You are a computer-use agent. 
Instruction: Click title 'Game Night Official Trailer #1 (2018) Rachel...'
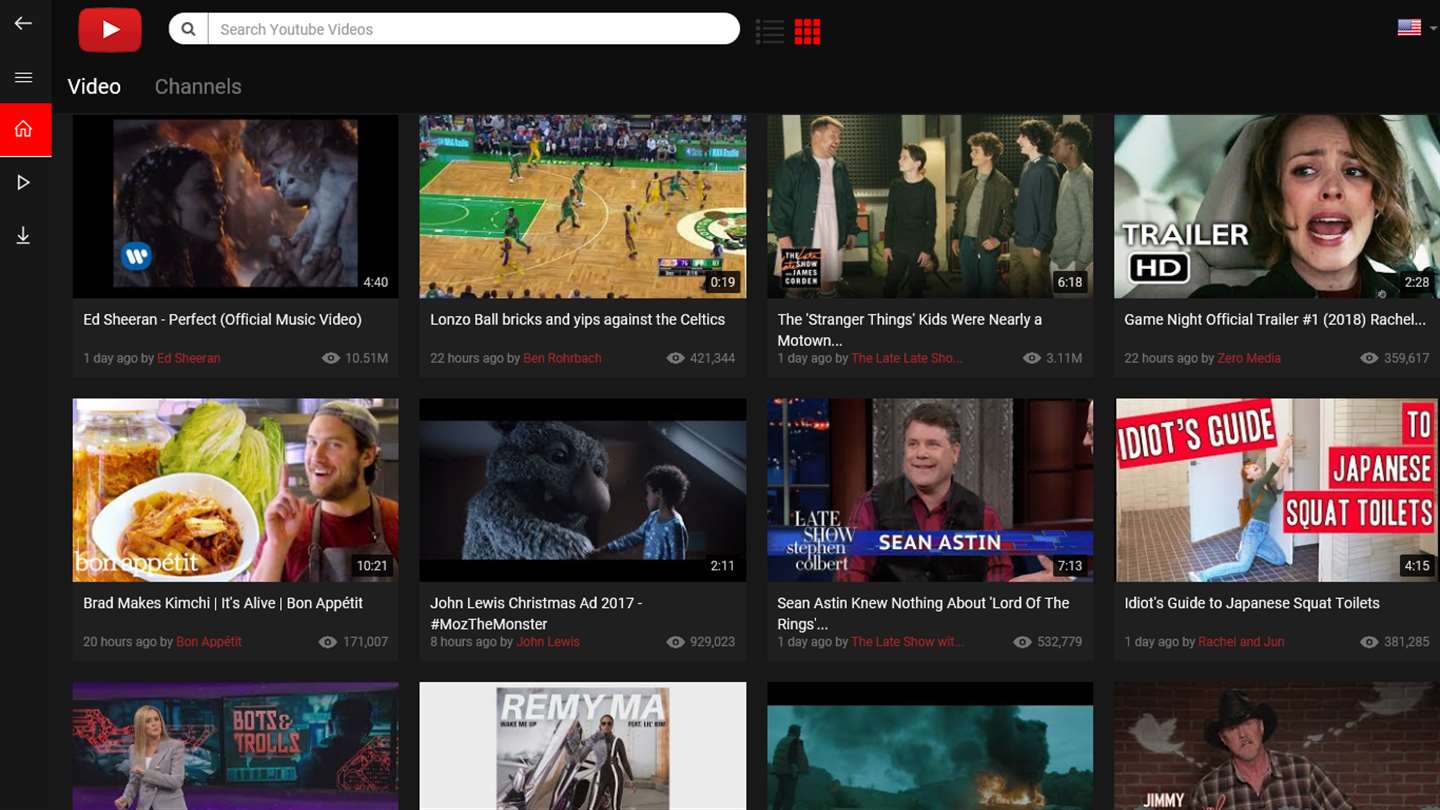(x=1275, y=320)
